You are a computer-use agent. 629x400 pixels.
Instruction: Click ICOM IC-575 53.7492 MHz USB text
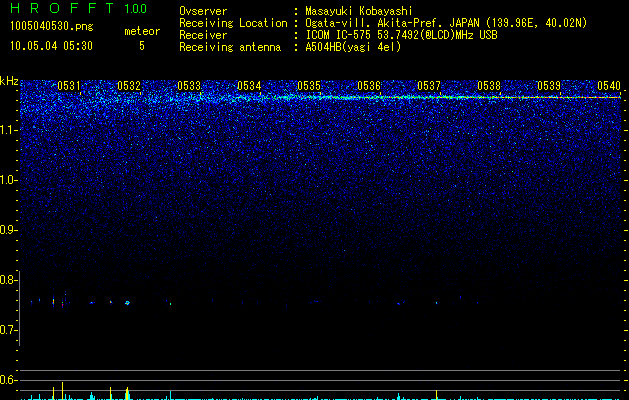(x=401, y=35)
